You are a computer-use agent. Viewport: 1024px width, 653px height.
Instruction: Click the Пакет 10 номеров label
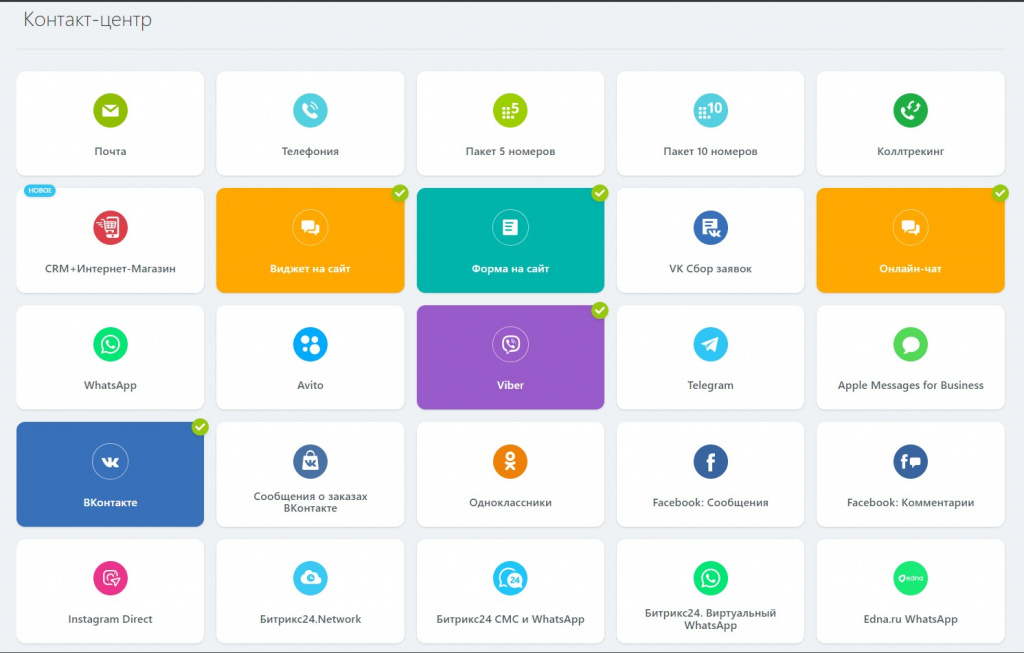point(711,151)
